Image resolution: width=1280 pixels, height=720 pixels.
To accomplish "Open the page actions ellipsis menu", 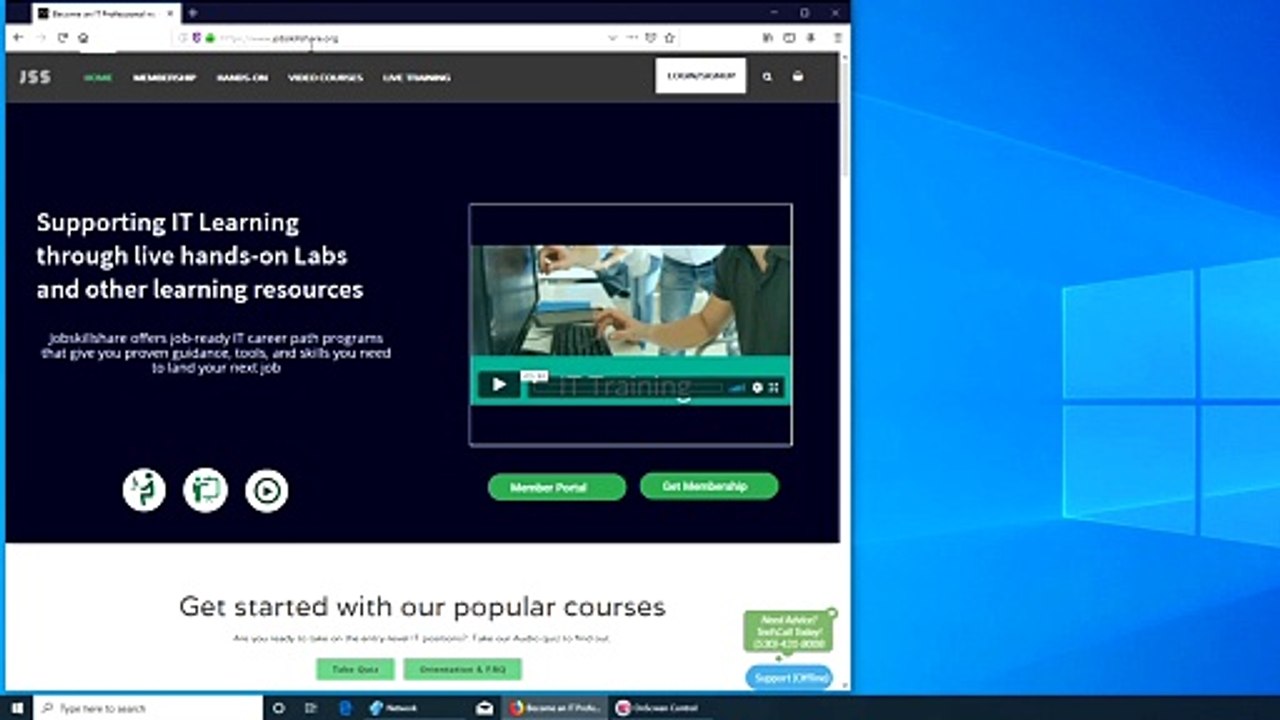I will click(632, 38).
